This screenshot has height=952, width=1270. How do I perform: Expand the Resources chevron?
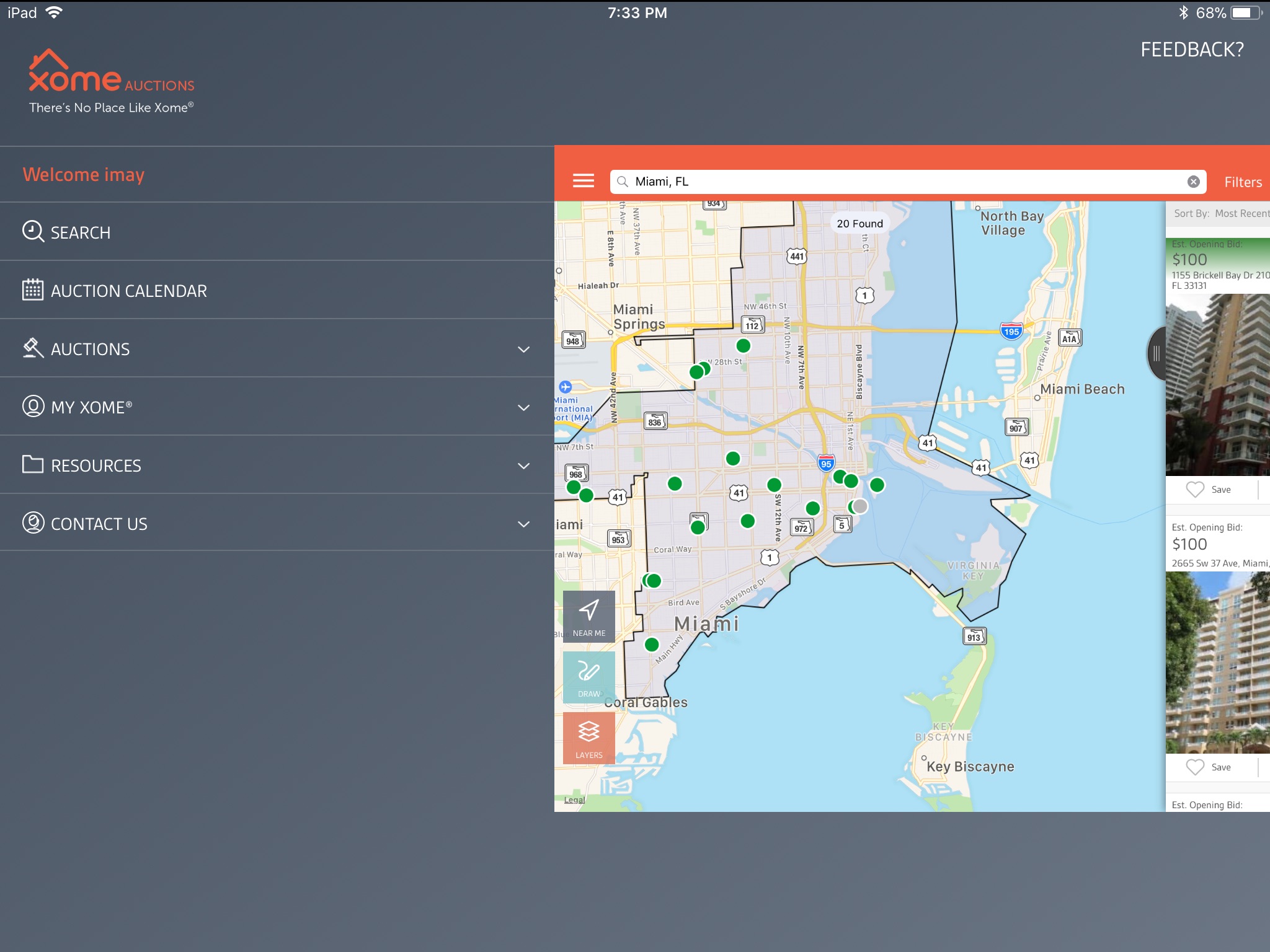point(523,466)
